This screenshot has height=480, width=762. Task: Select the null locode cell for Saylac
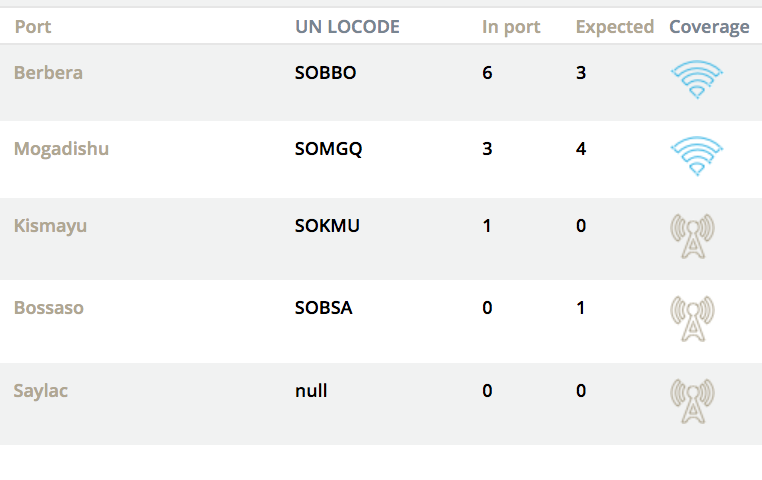[311, 391]
